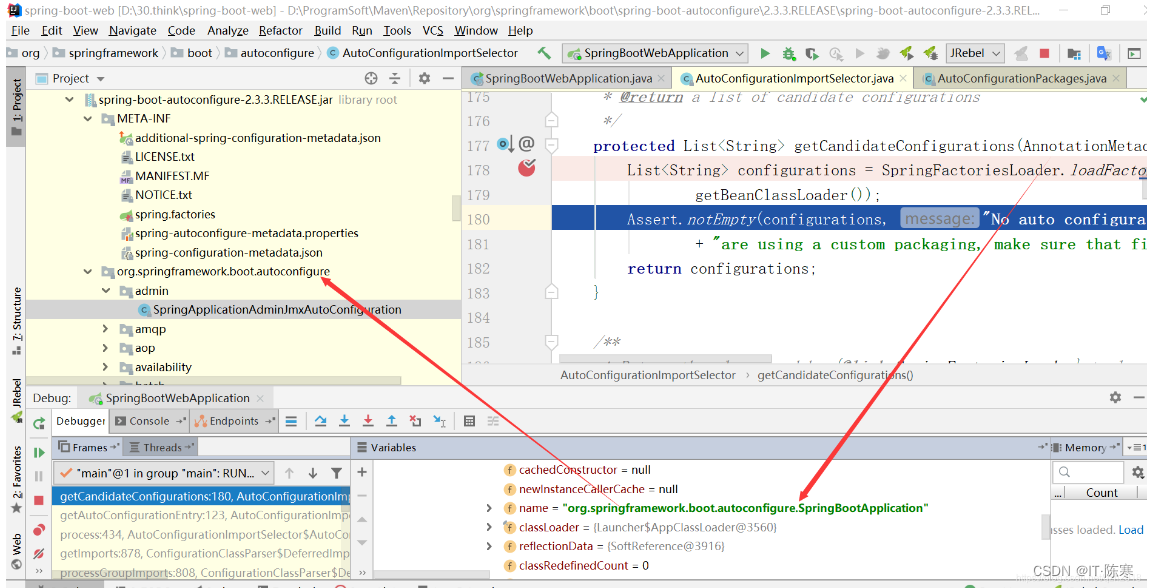Switch to AutoConfigurationPackages.java tab

[x=1022, y=78]
